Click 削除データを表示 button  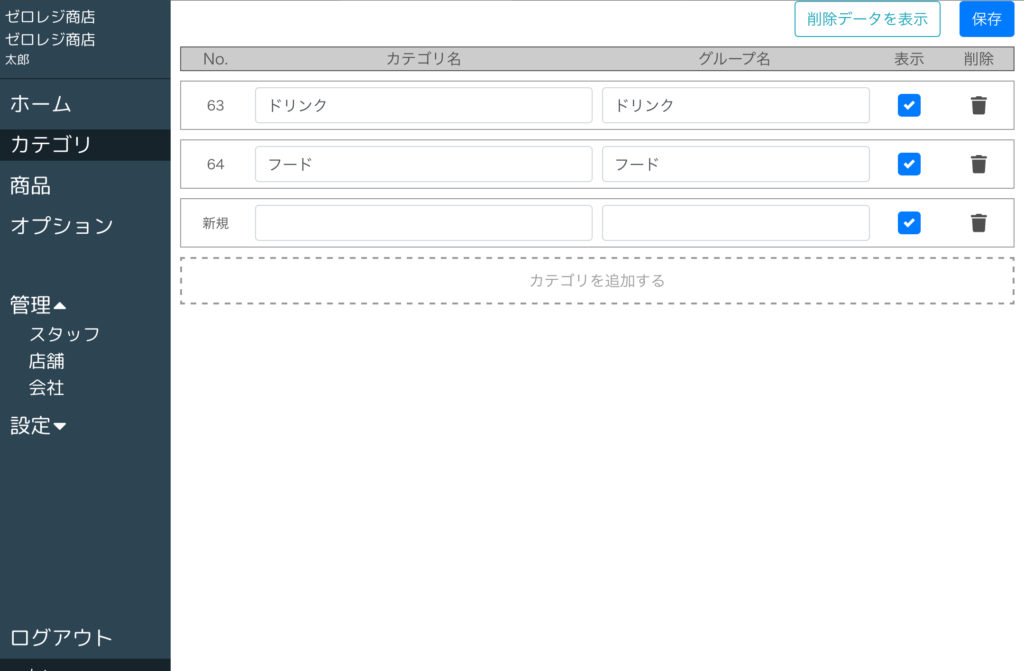tap(867, 19)
